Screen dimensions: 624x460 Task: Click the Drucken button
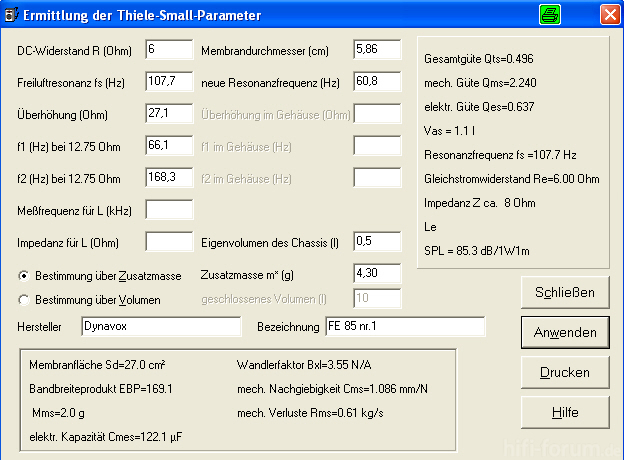click(x=565, y=372)
